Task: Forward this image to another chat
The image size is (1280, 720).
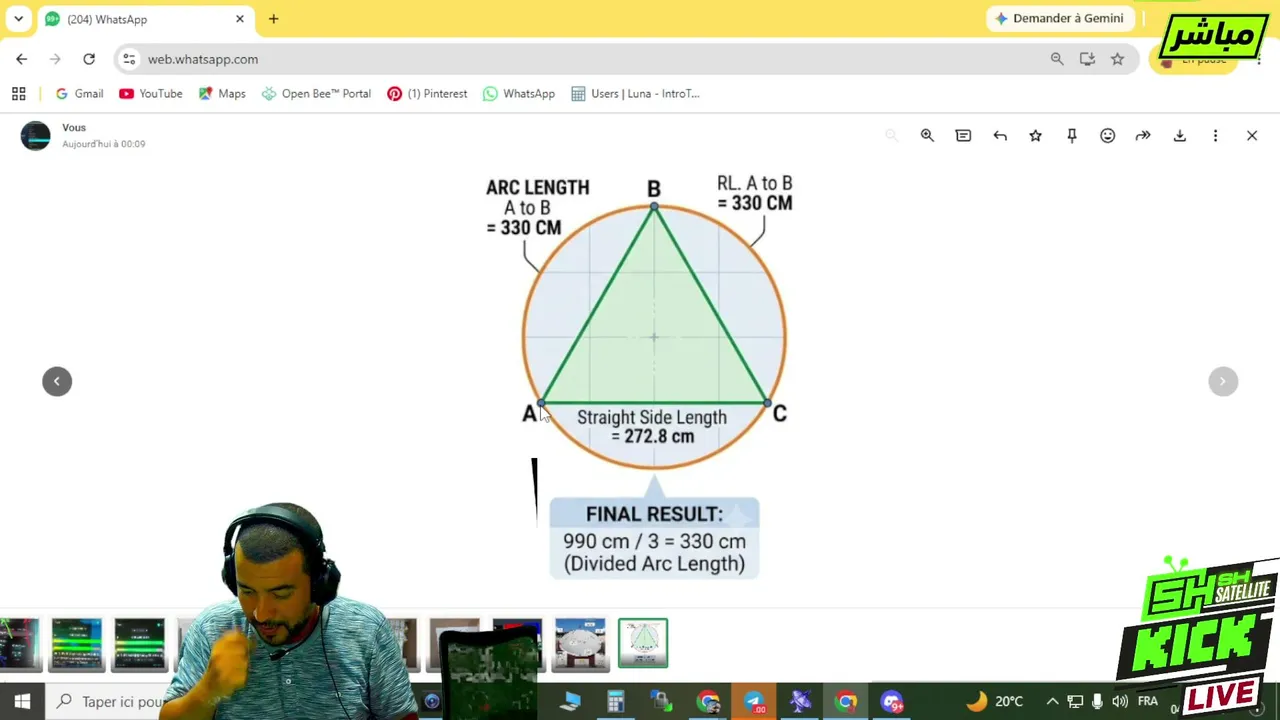Action: 1143,136
